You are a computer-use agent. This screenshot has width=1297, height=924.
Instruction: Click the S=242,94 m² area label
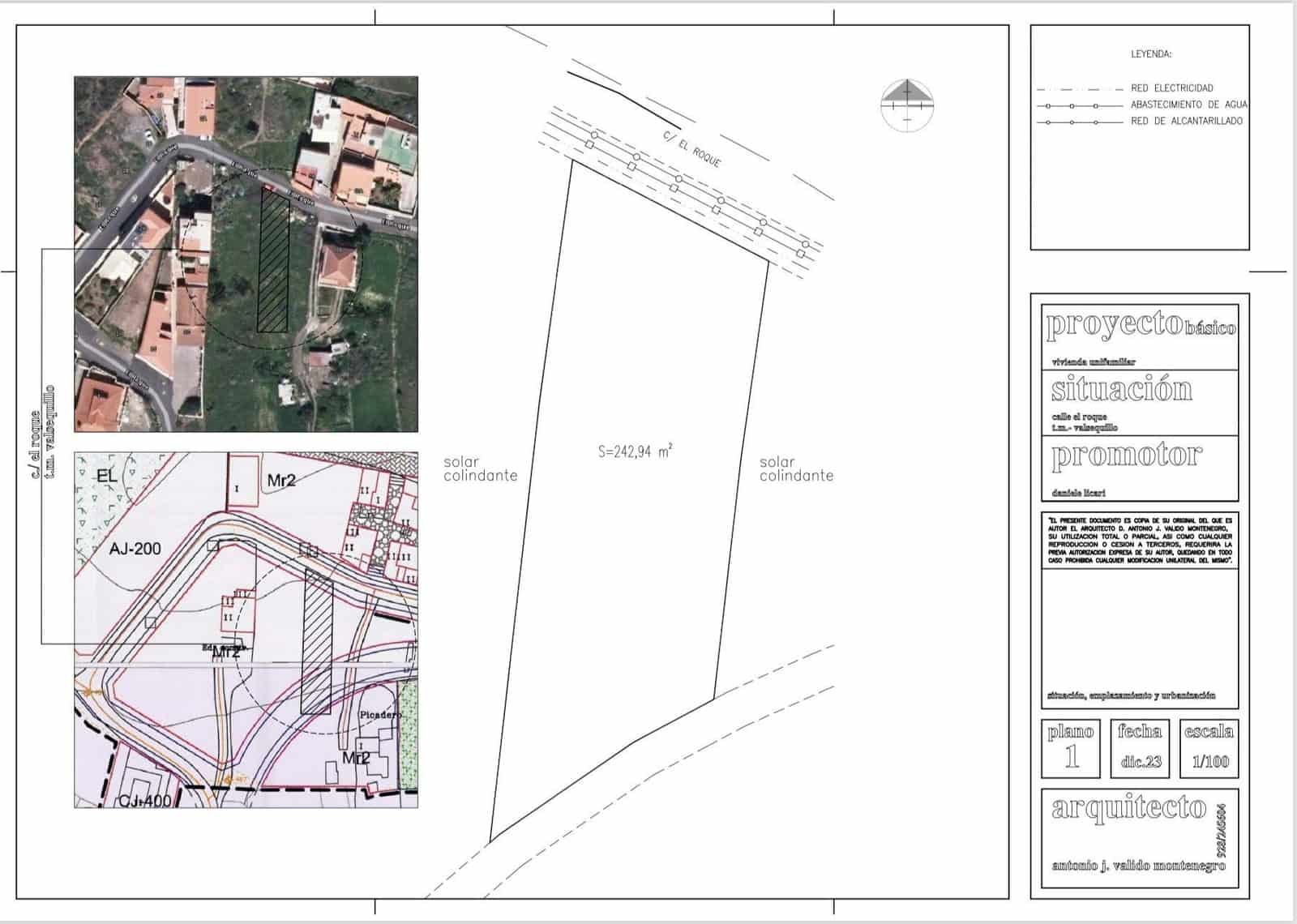coord(635,451)
